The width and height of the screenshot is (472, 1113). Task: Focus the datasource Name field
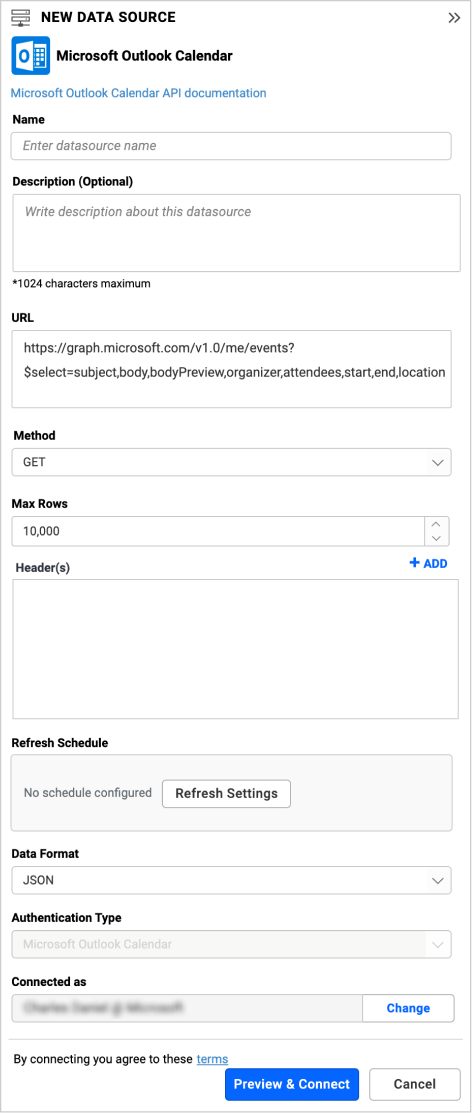231,146
